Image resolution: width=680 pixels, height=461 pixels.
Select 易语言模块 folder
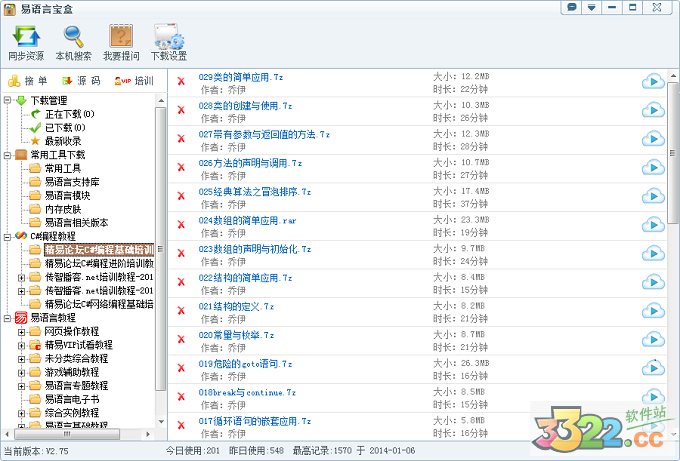coord(67,195)
